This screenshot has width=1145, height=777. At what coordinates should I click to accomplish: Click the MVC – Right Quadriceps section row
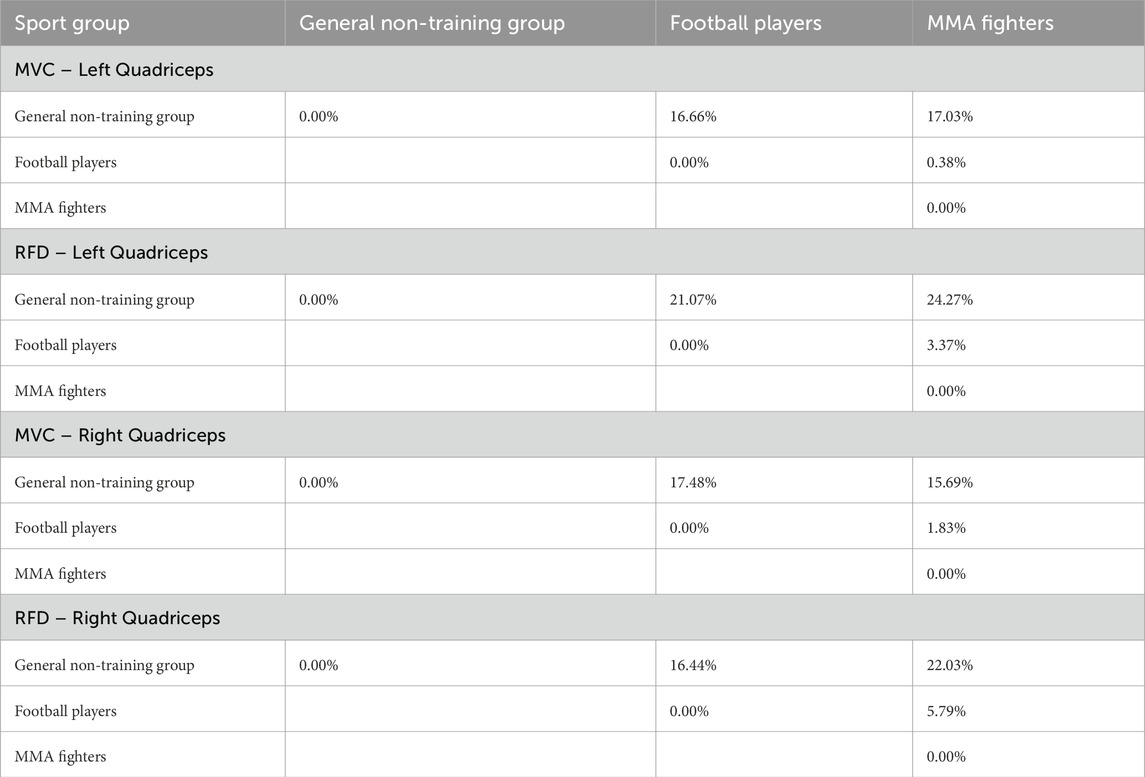click(572, 435)
